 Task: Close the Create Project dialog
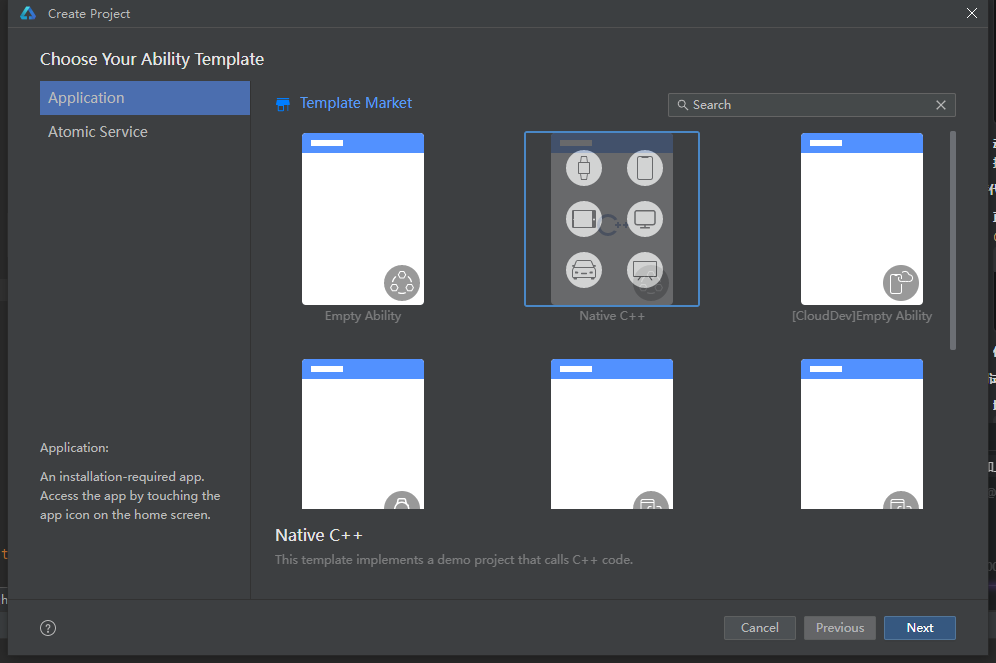(x=972, y=13)
